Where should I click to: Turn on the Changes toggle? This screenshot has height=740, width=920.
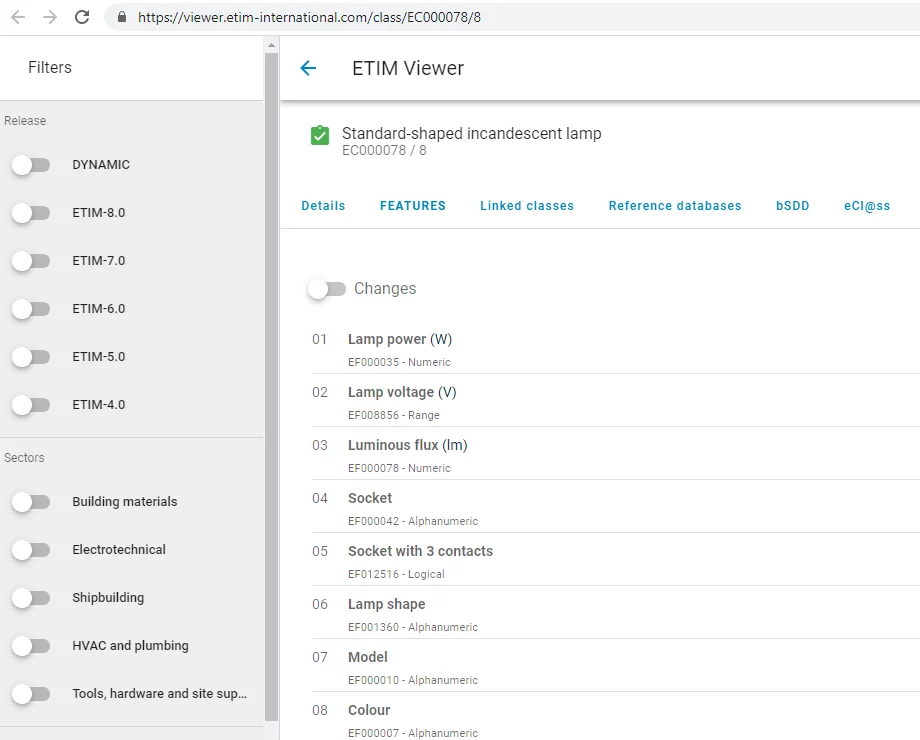326,288
